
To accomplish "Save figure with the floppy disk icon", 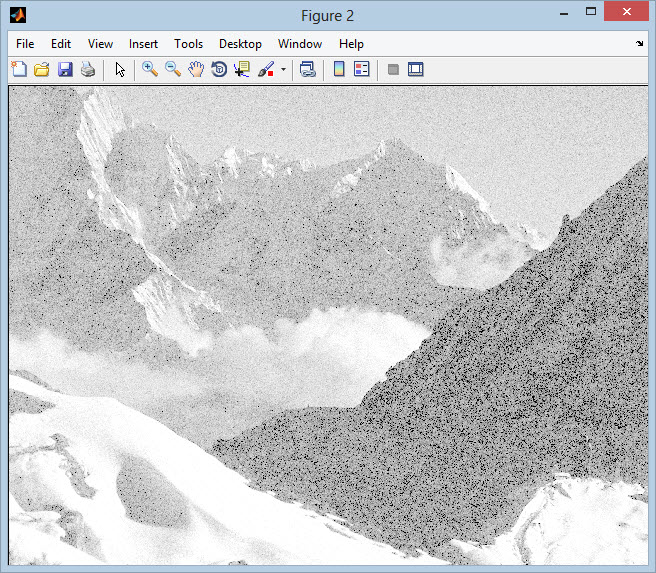I will pos(65,69).
